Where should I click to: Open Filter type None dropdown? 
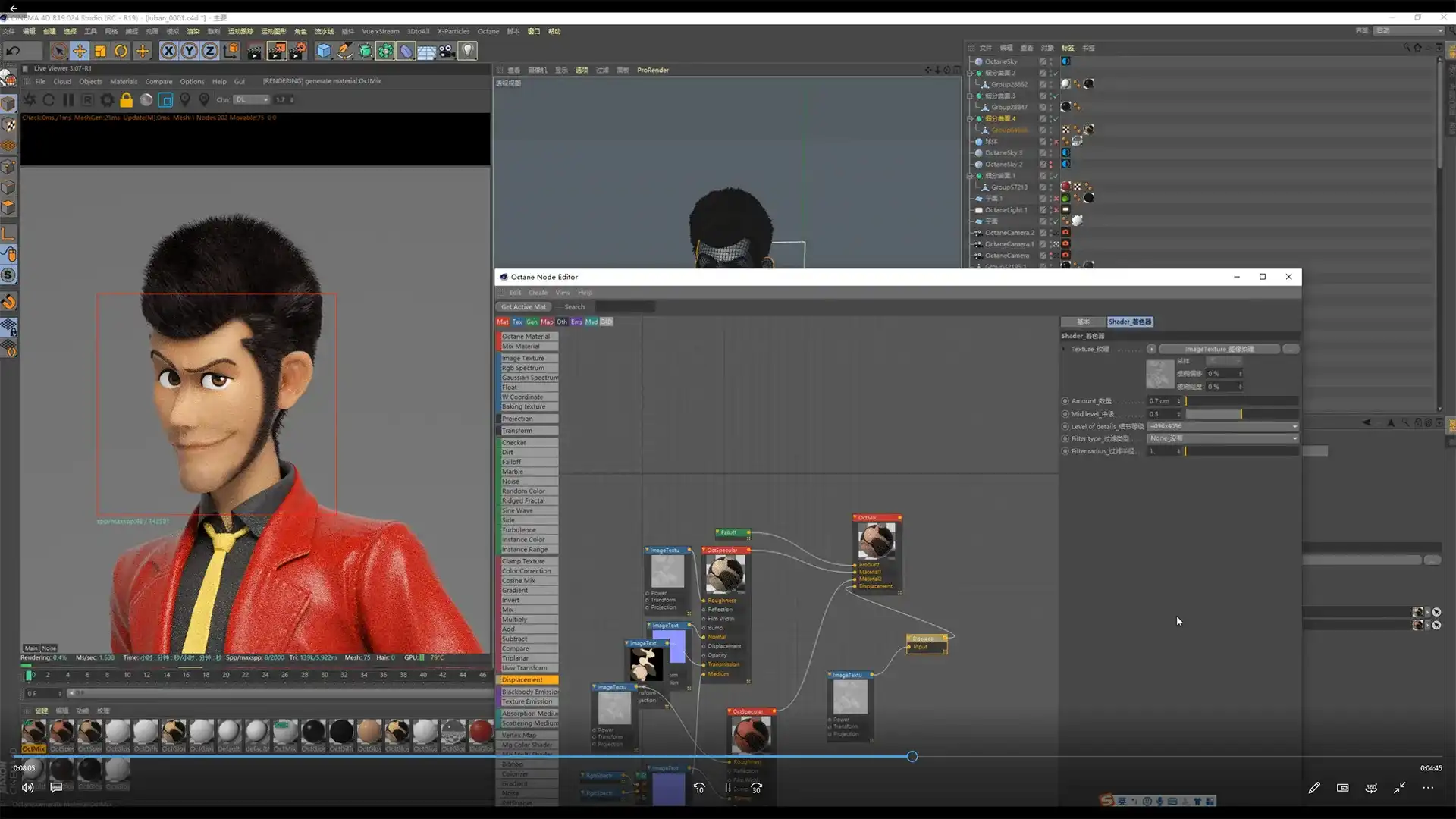tap(1222, 438)
